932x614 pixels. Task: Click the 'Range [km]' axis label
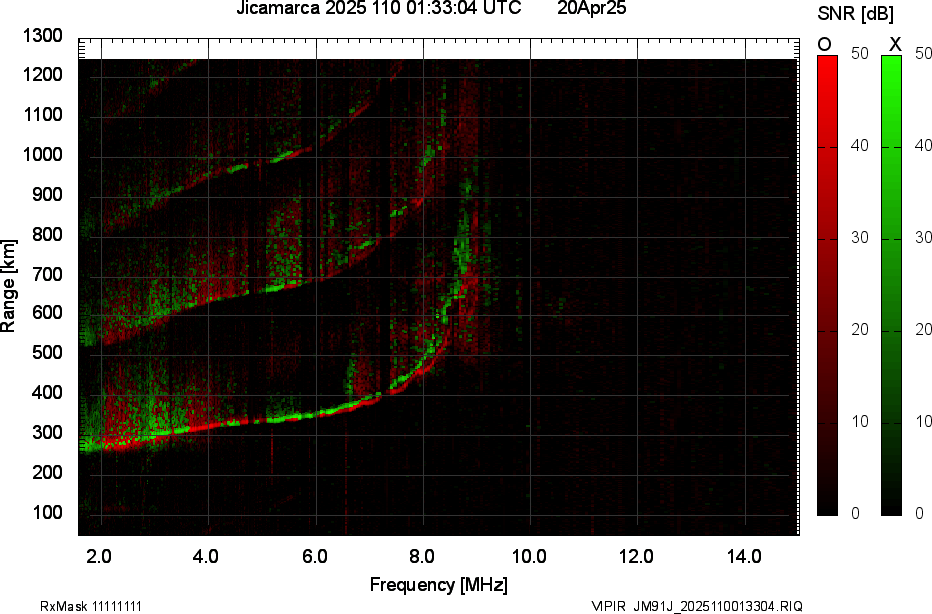[8, 286]
